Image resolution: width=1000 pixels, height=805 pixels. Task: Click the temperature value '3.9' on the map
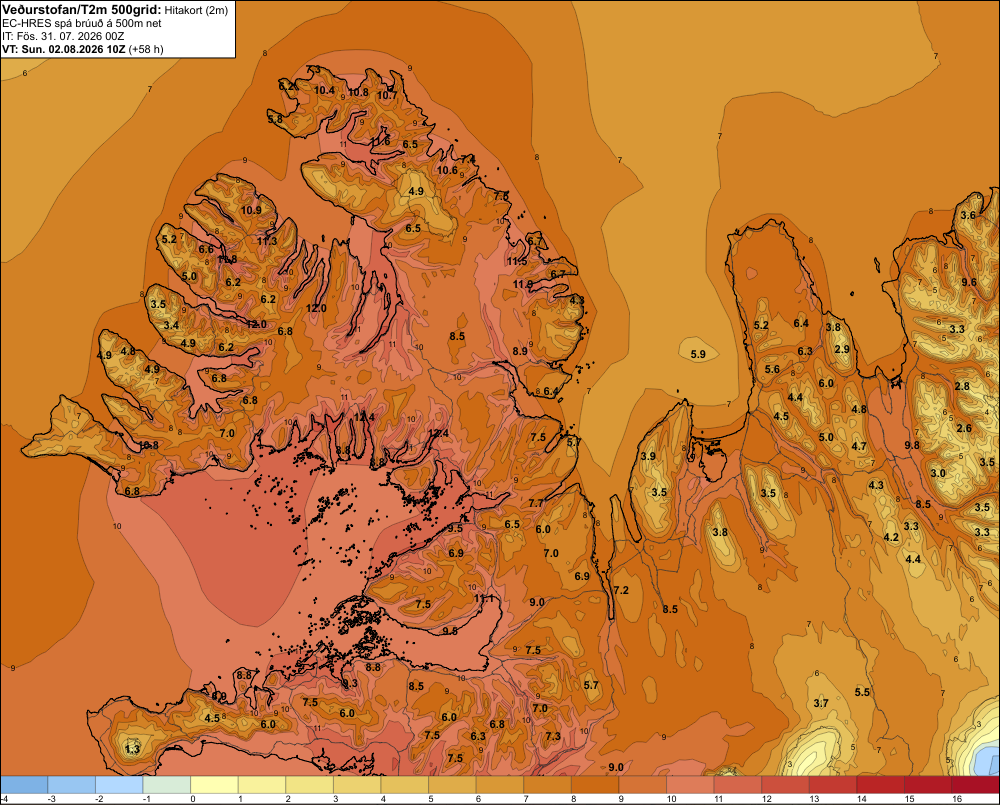click(648, 456)
